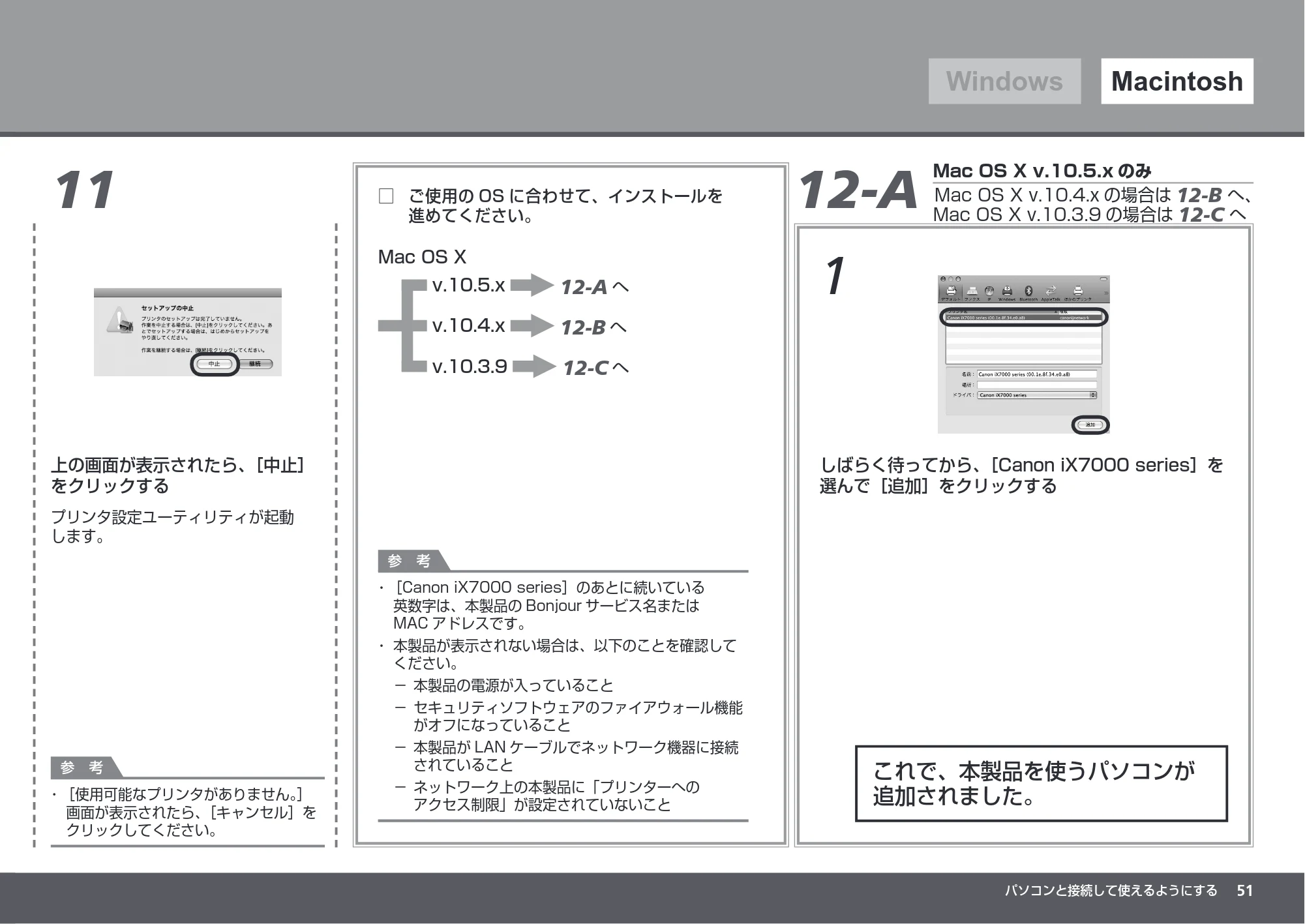The height and width of the screenshot is (924, 1305).
Task: Click the page number 51 in footer
Action: point(1245,891)
